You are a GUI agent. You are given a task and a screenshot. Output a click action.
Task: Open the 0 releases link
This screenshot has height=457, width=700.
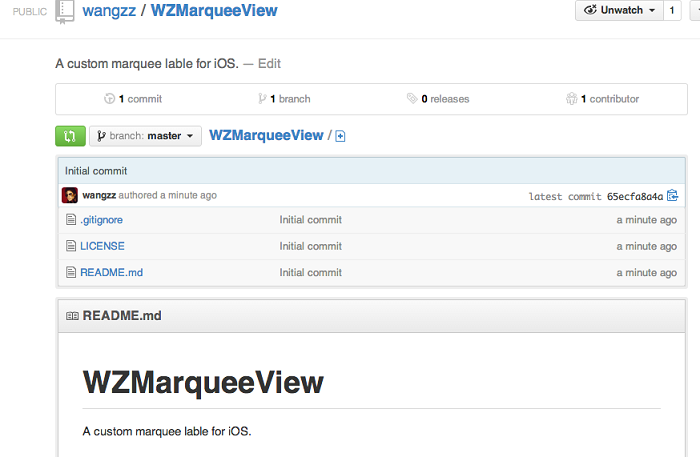click(x=445, y=99)
